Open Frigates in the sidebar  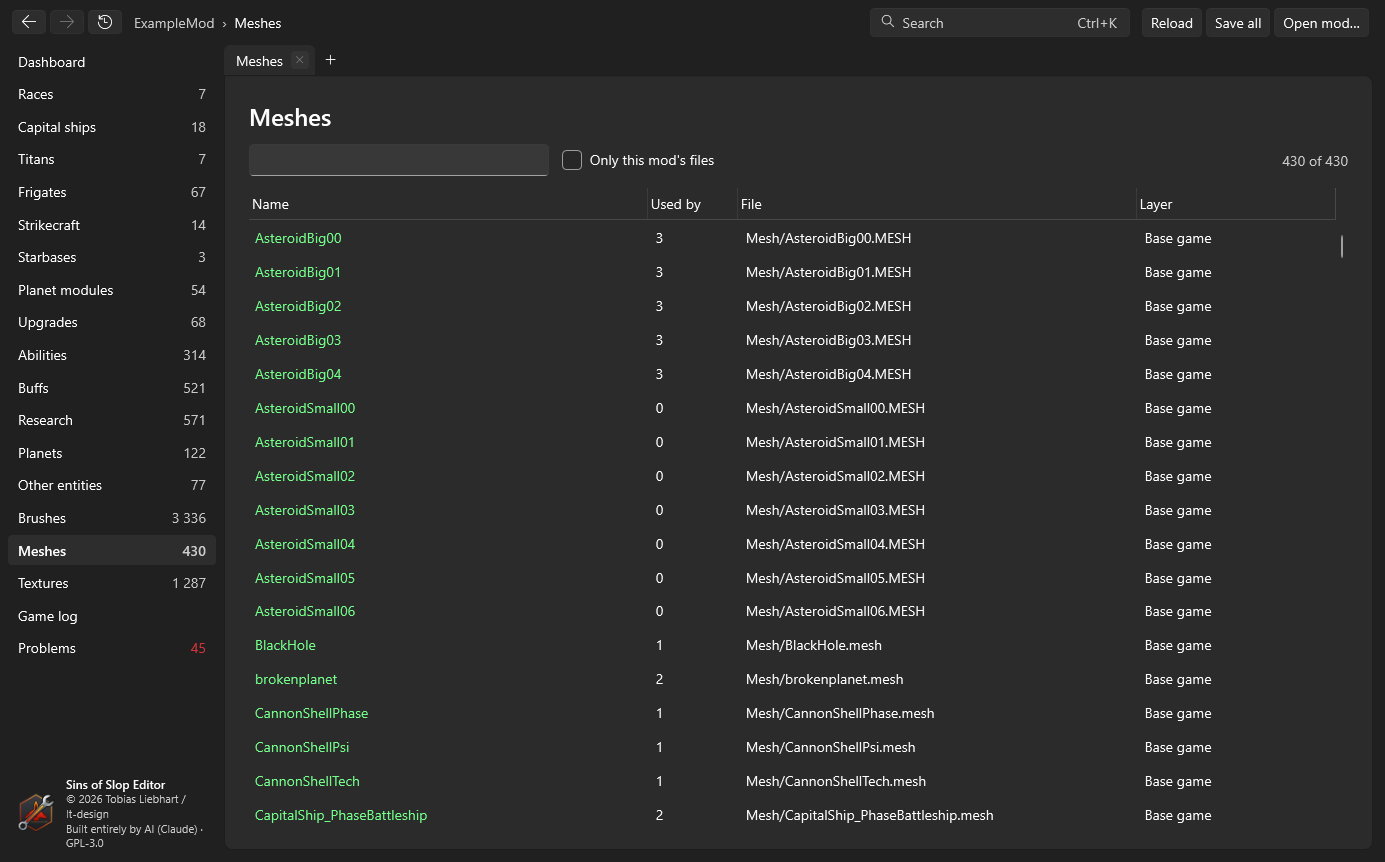(111, 192)
